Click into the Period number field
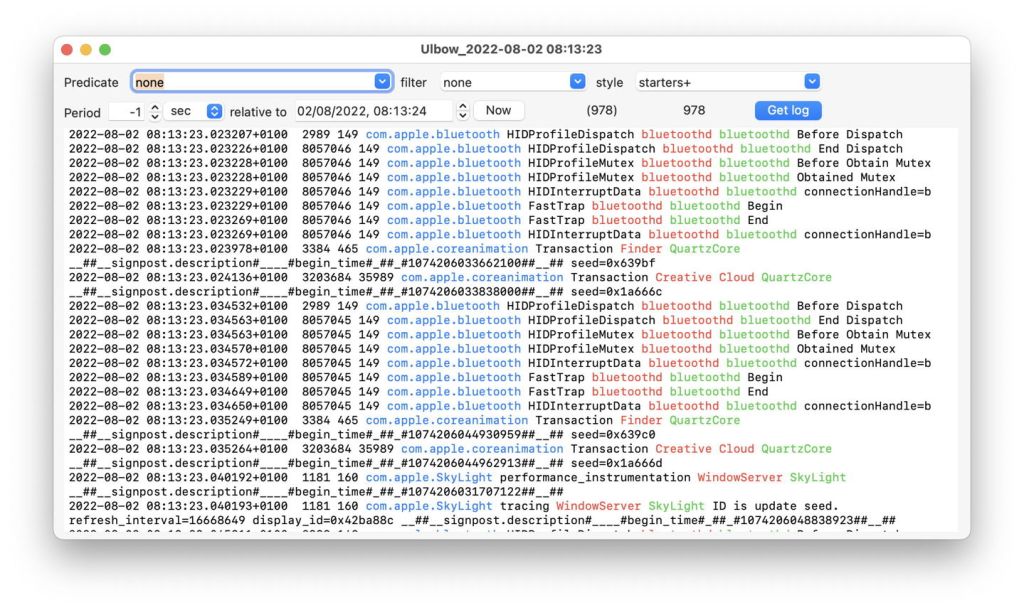This screenshot has width=1024, height=610. 127,111
